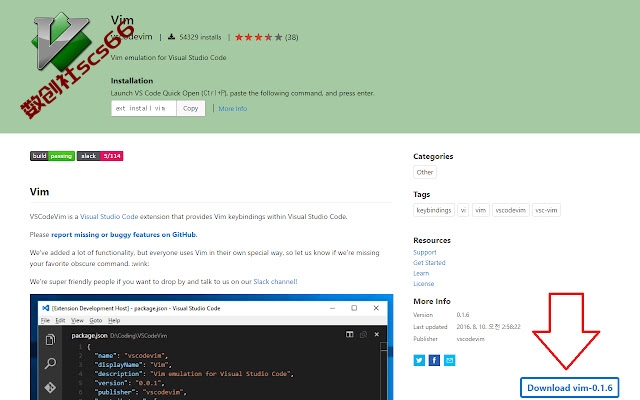The width and height of the screenshot is (640, 400).
Task: Open the File menu in VS Code
Action: (45, 320)
